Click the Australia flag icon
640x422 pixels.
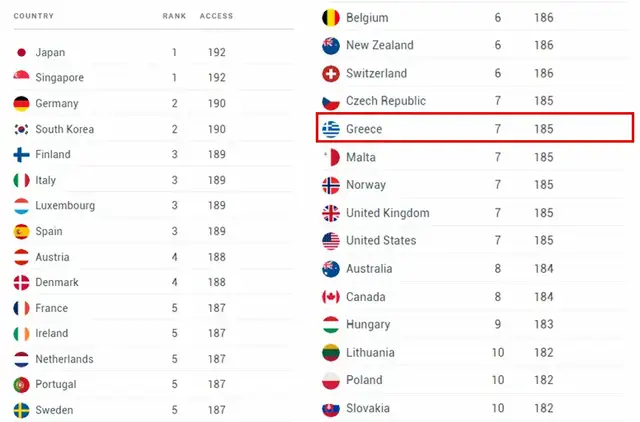pos(331,269)
